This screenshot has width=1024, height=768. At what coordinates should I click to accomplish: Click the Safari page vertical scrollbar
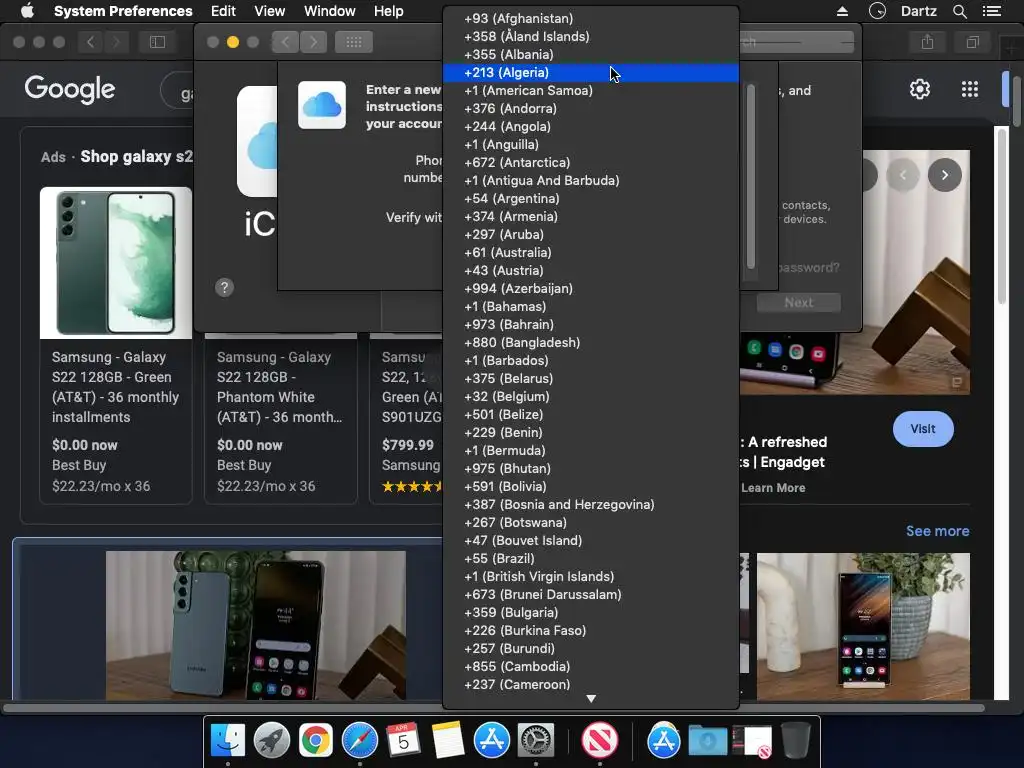1002,216
